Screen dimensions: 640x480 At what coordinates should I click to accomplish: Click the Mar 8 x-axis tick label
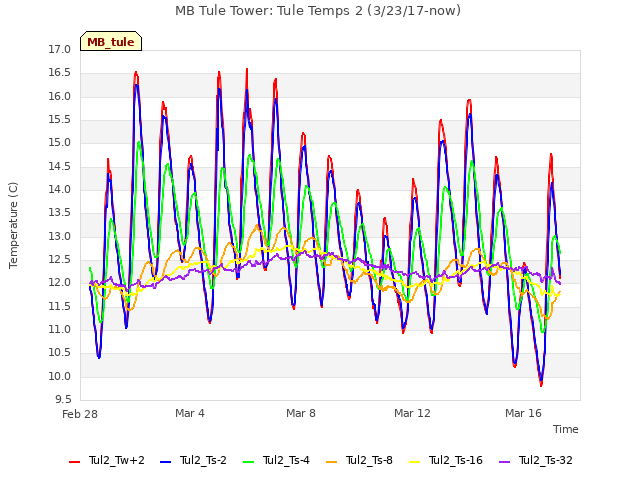301,413
